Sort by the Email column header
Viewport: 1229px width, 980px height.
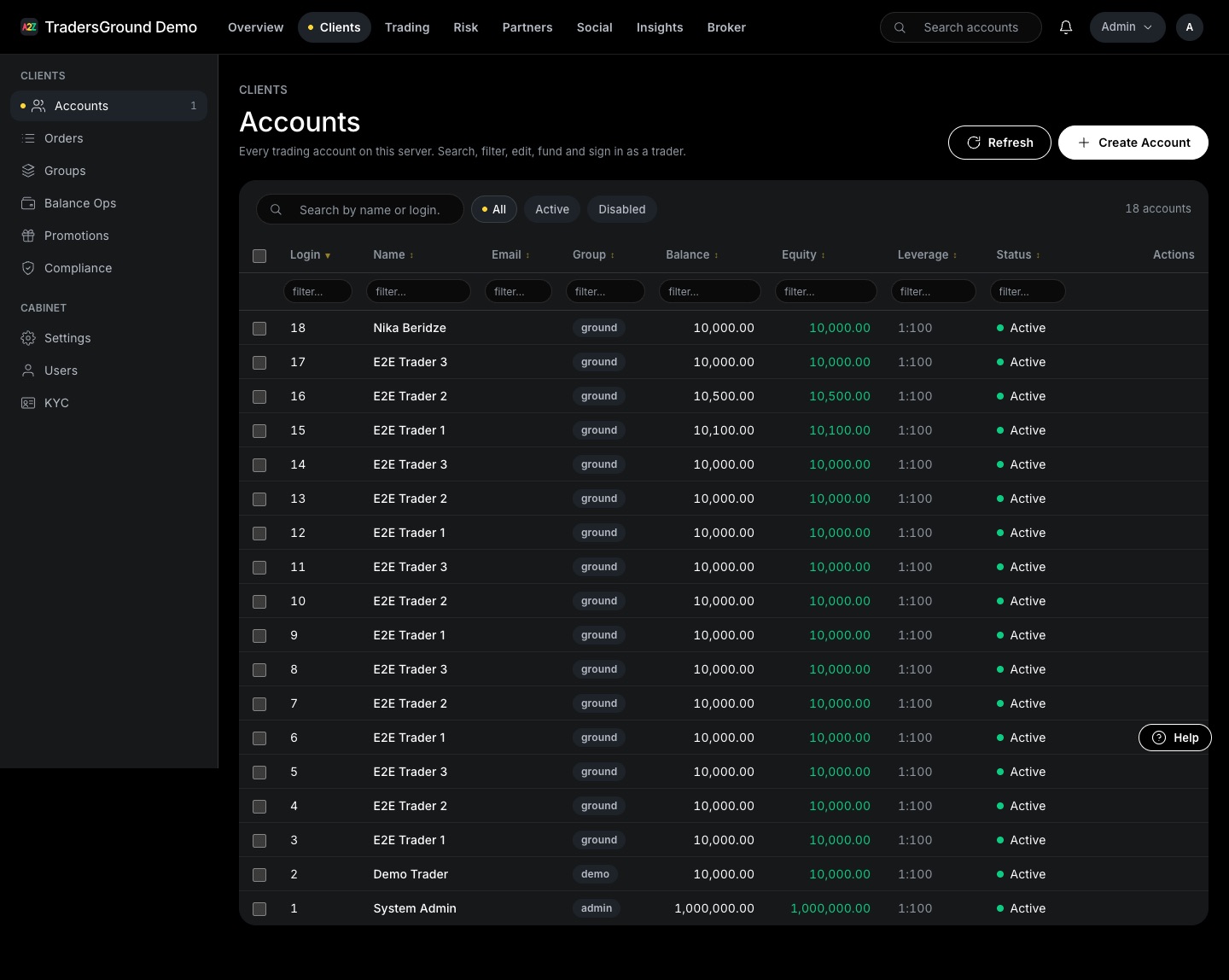click(510, 254)
